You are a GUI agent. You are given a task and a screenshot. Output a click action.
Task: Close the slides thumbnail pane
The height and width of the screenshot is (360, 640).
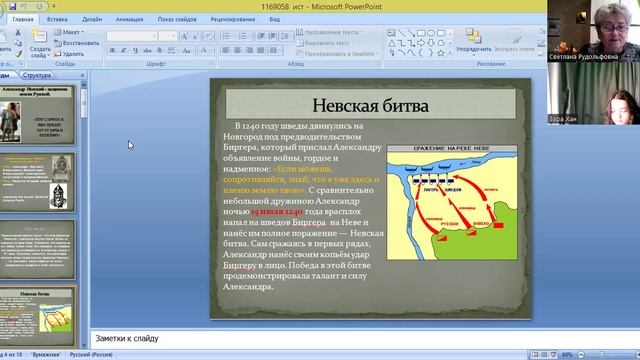click(82, 75)
